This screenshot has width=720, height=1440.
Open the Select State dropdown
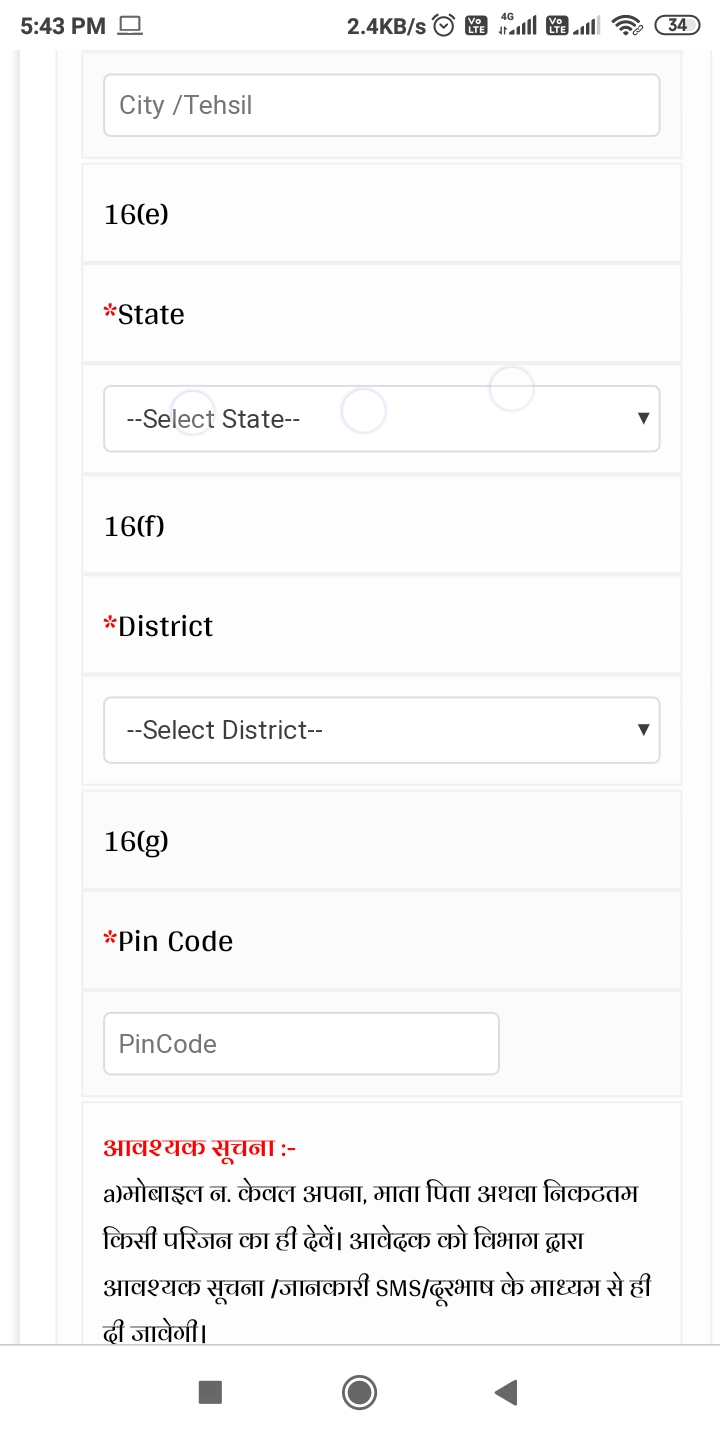(x=381, y=419)
